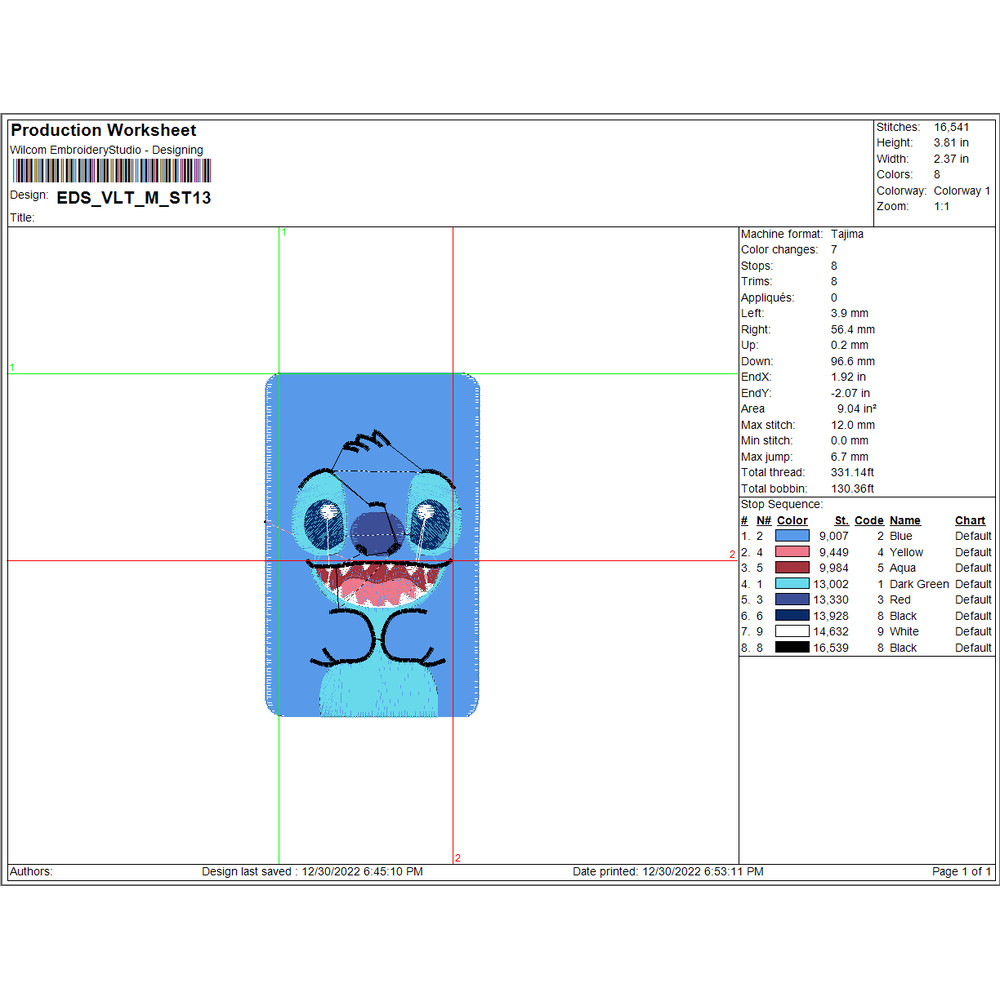Click the Stitches value 16,541
This screenshot has height=1000, width=1000.
pos(951,127)
